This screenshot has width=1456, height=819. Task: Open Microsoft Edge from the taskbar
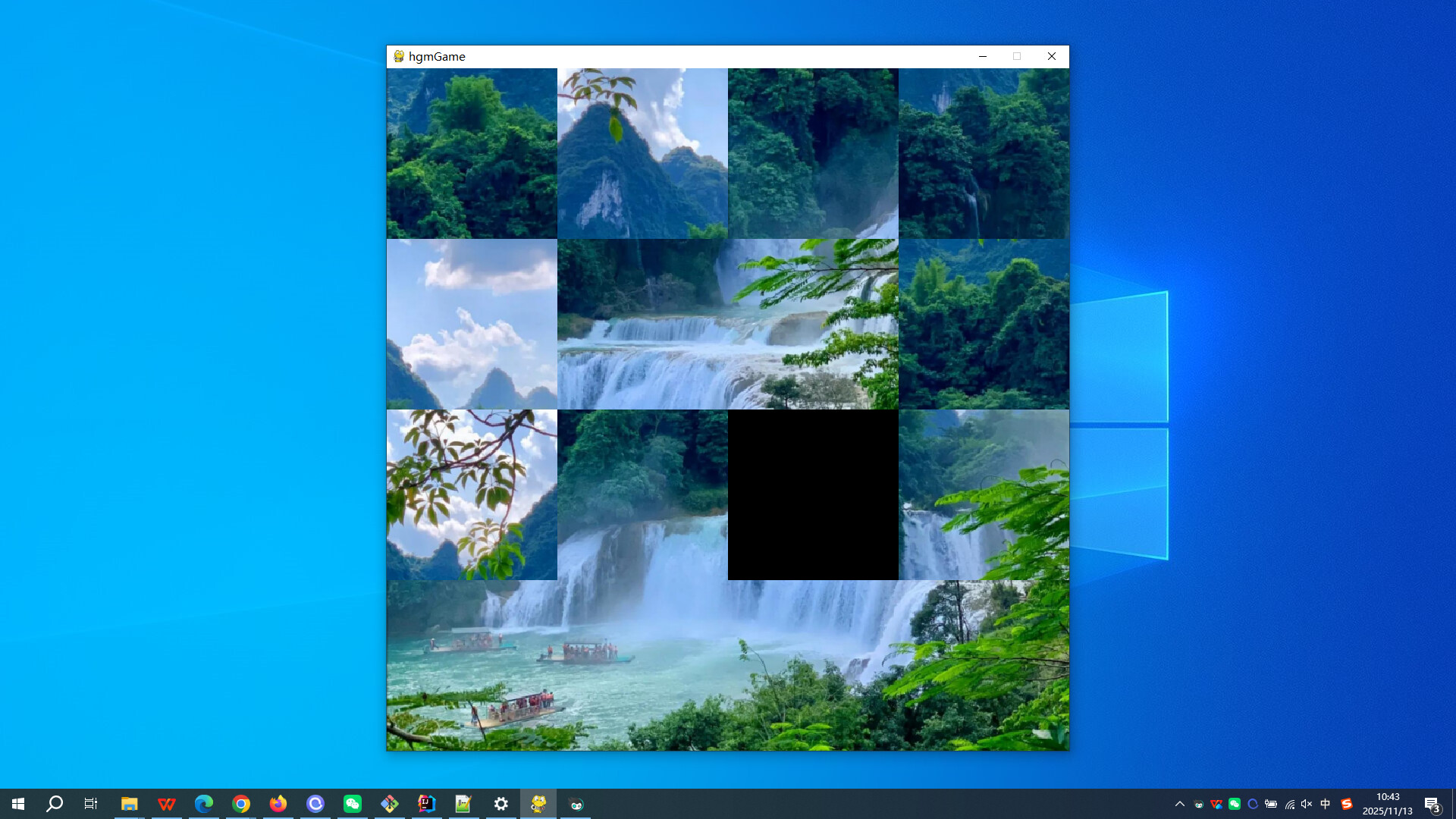pos(204,803)
